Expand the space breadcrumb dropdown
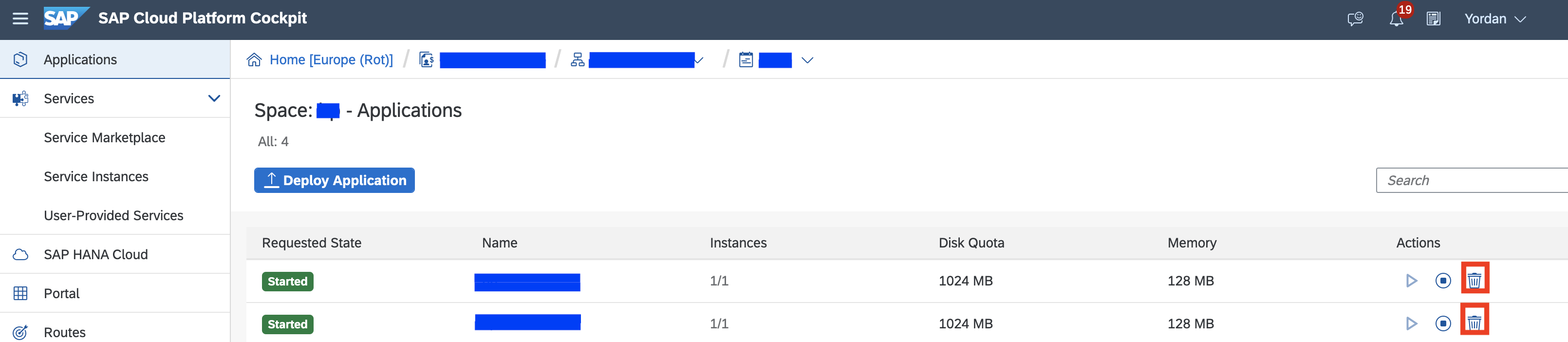The image size is (1568, 342). pyautogui.click(x=807, y=60)
